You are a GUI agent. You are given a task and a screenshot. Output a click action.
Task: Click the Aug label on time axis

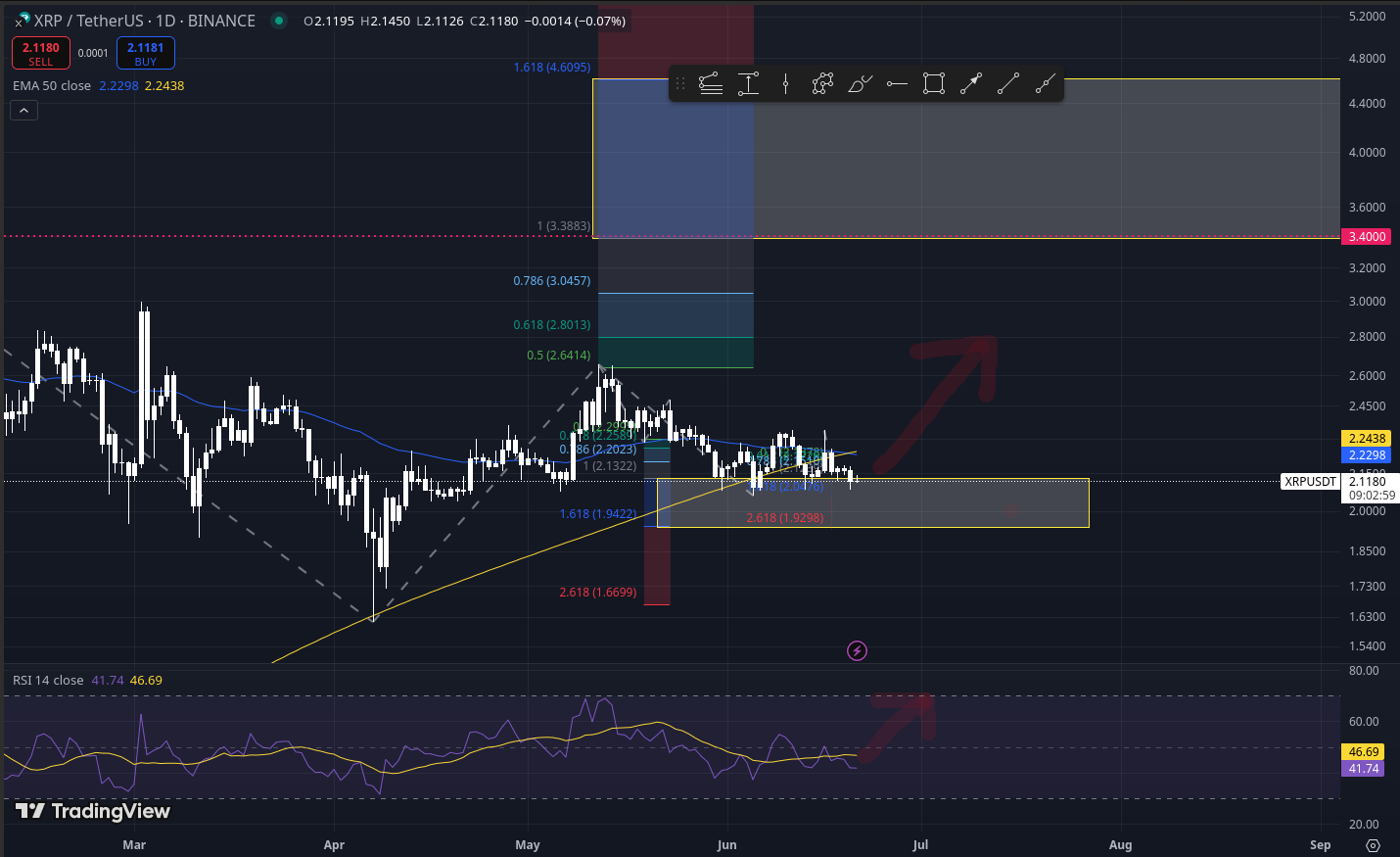[x=1120, y=844]
